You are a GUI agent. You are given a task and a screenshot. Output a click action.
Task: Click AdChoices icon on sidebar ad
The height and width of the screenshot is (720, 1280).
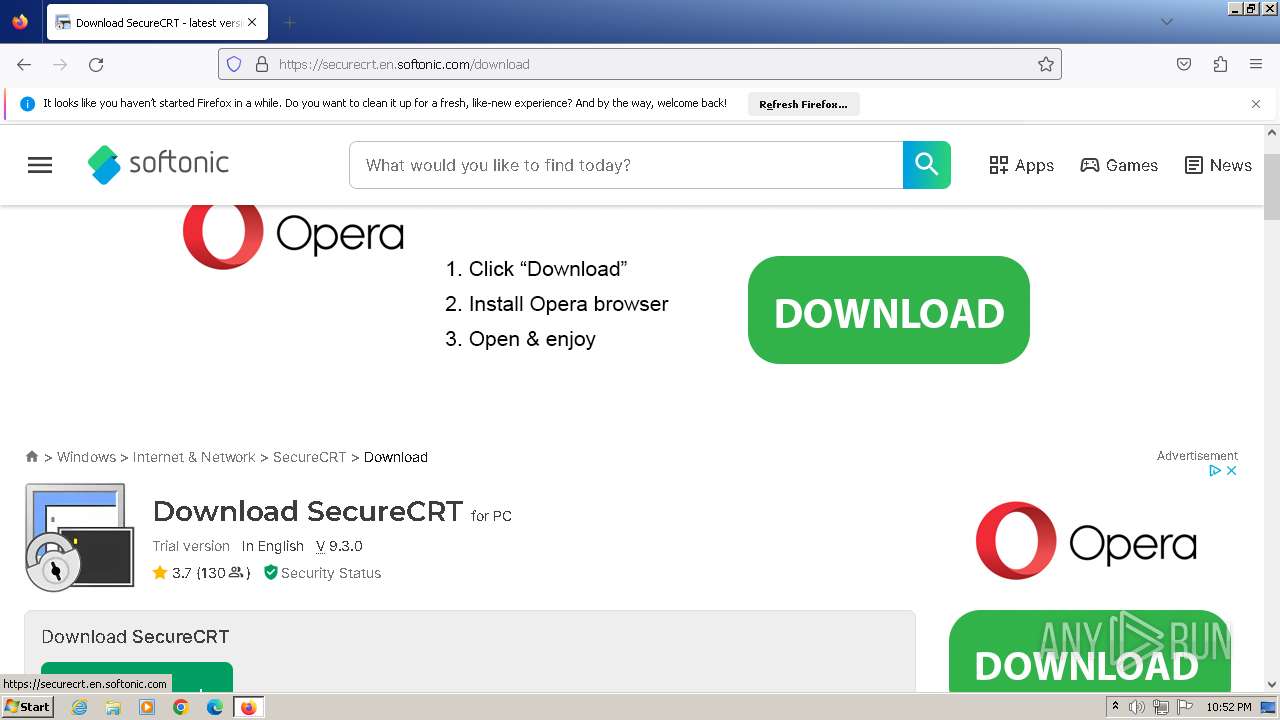(x=1215, y=470)
